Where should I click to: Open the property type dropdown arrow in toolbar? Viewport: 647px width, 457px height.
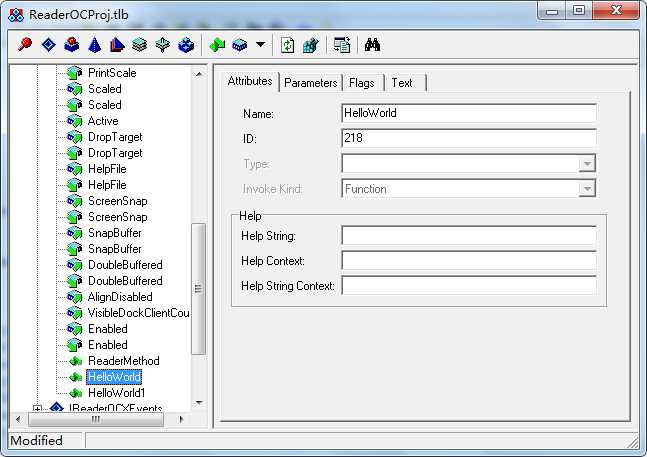[260, 44]
